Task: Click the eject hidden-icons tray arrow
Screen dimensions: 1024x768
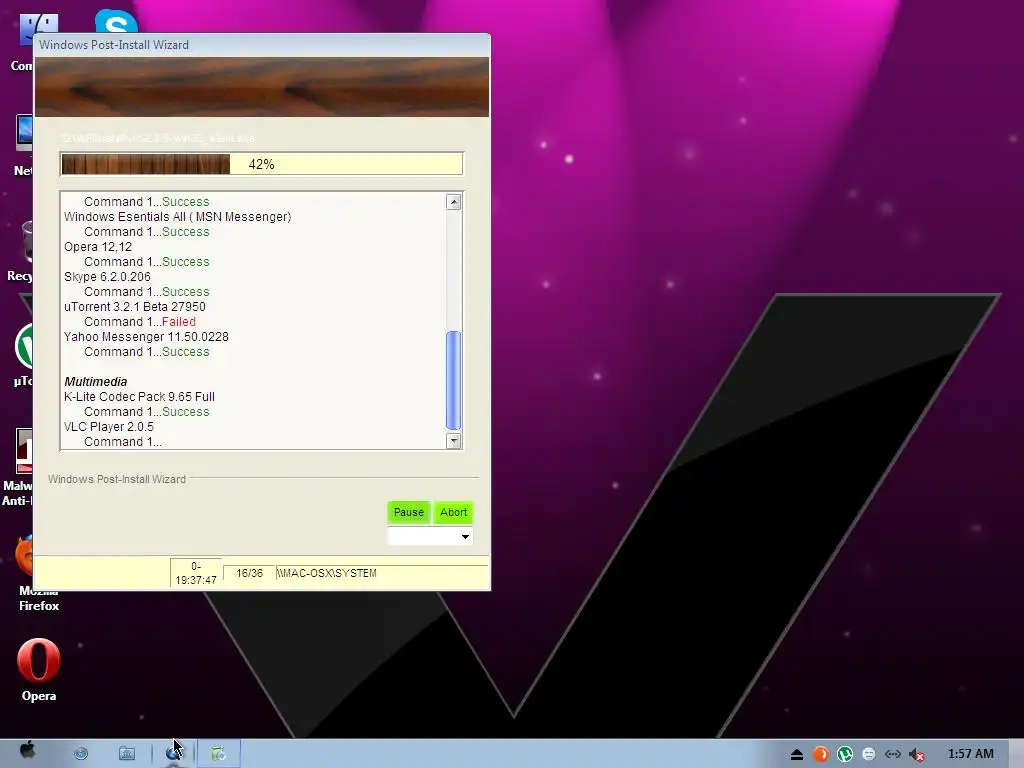Action: point(797,755)
